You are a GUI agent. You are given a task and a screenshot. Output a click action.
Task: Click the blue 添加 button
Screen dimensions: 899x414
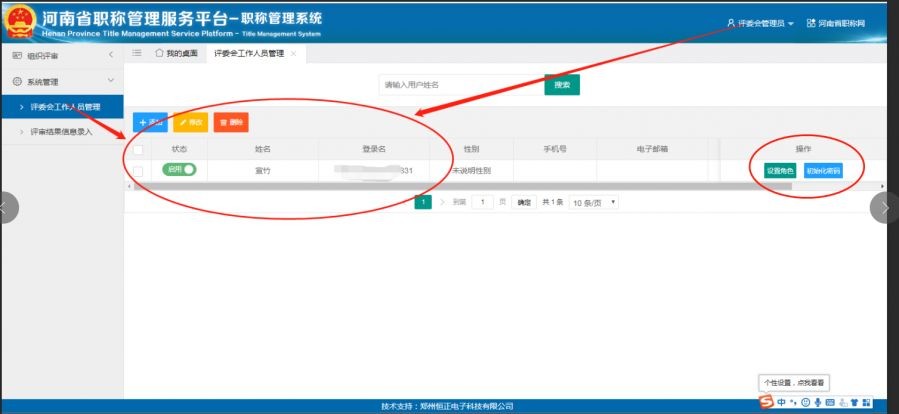[150, 122]
